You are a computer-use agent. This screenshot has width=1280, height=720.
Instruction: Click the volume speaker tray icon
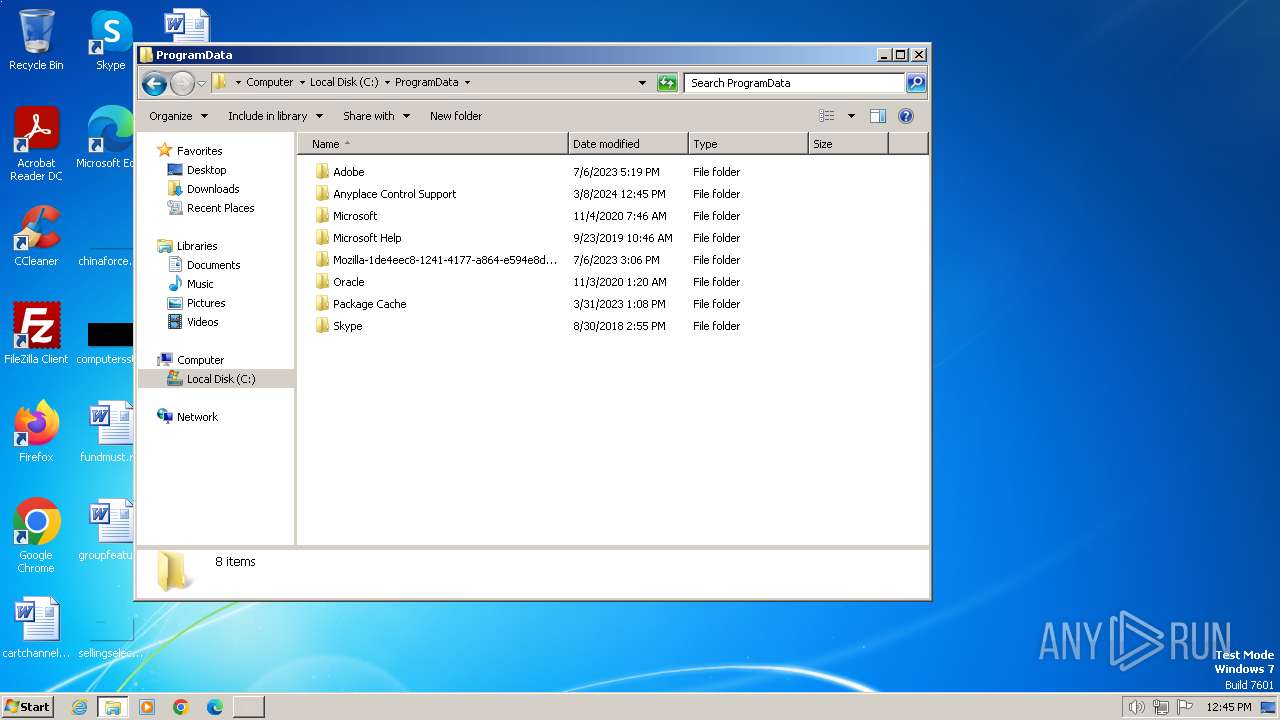(1136, 707)
